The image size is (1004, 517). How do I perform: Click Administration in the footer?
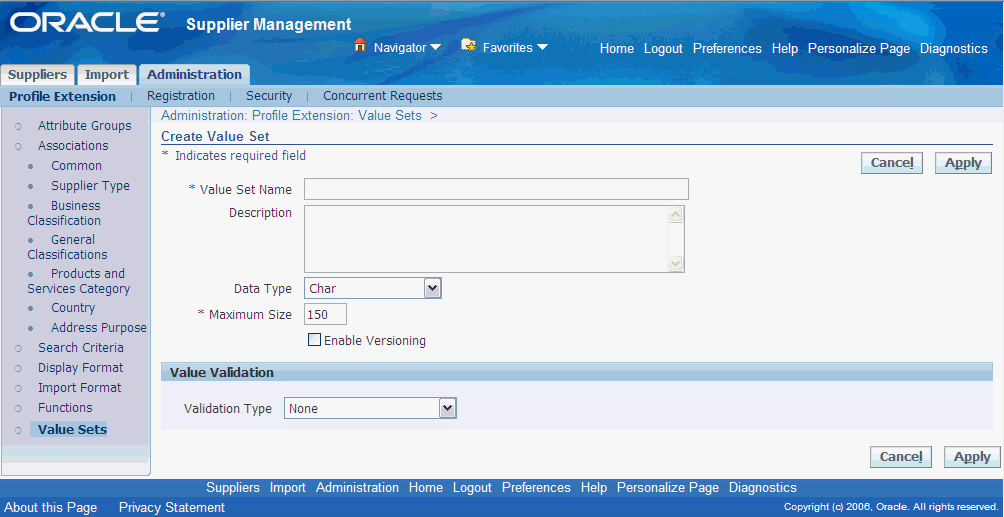point(357,488)
